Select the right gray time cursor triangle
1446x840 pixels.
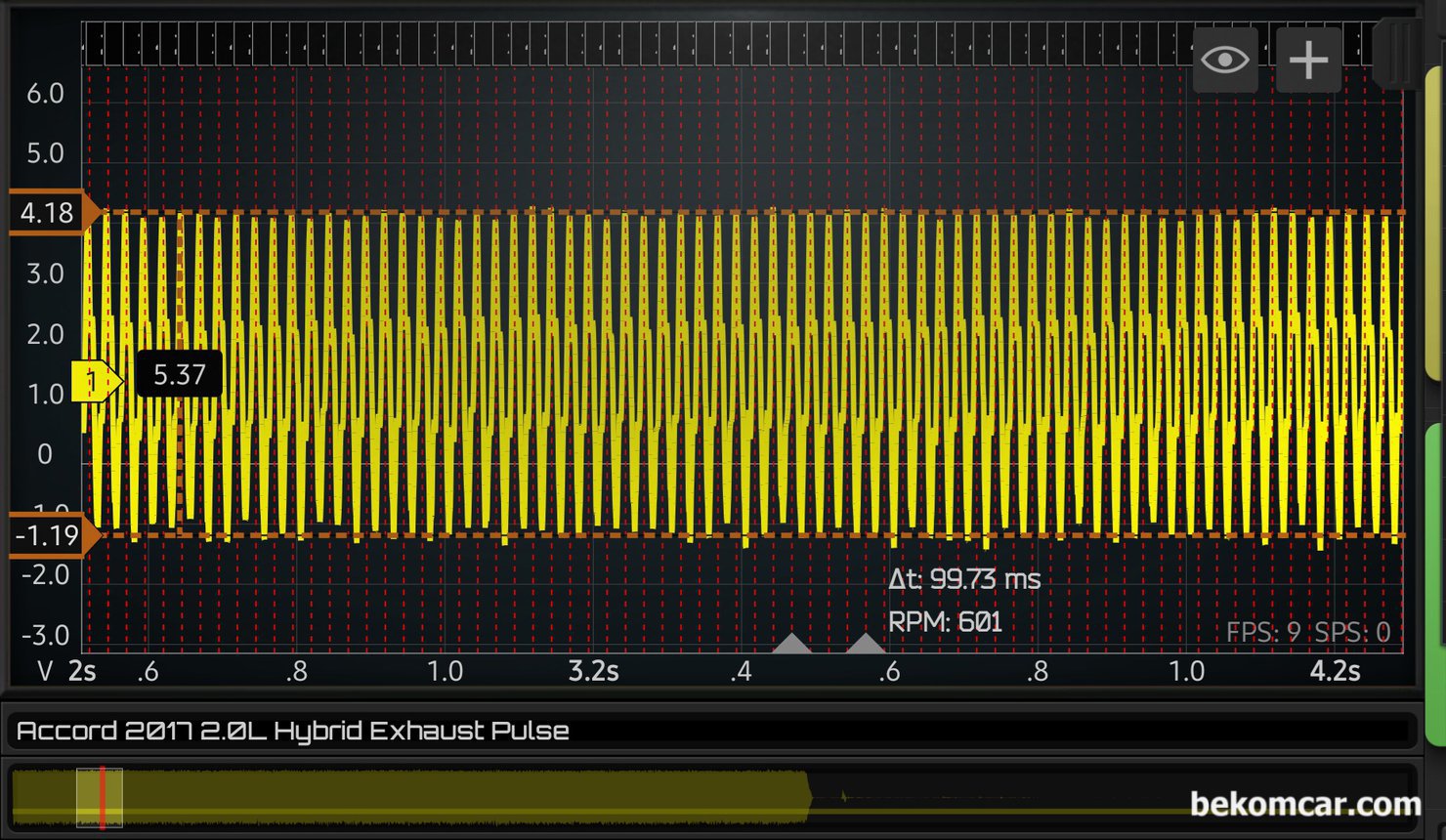click(x=865, y=644)
